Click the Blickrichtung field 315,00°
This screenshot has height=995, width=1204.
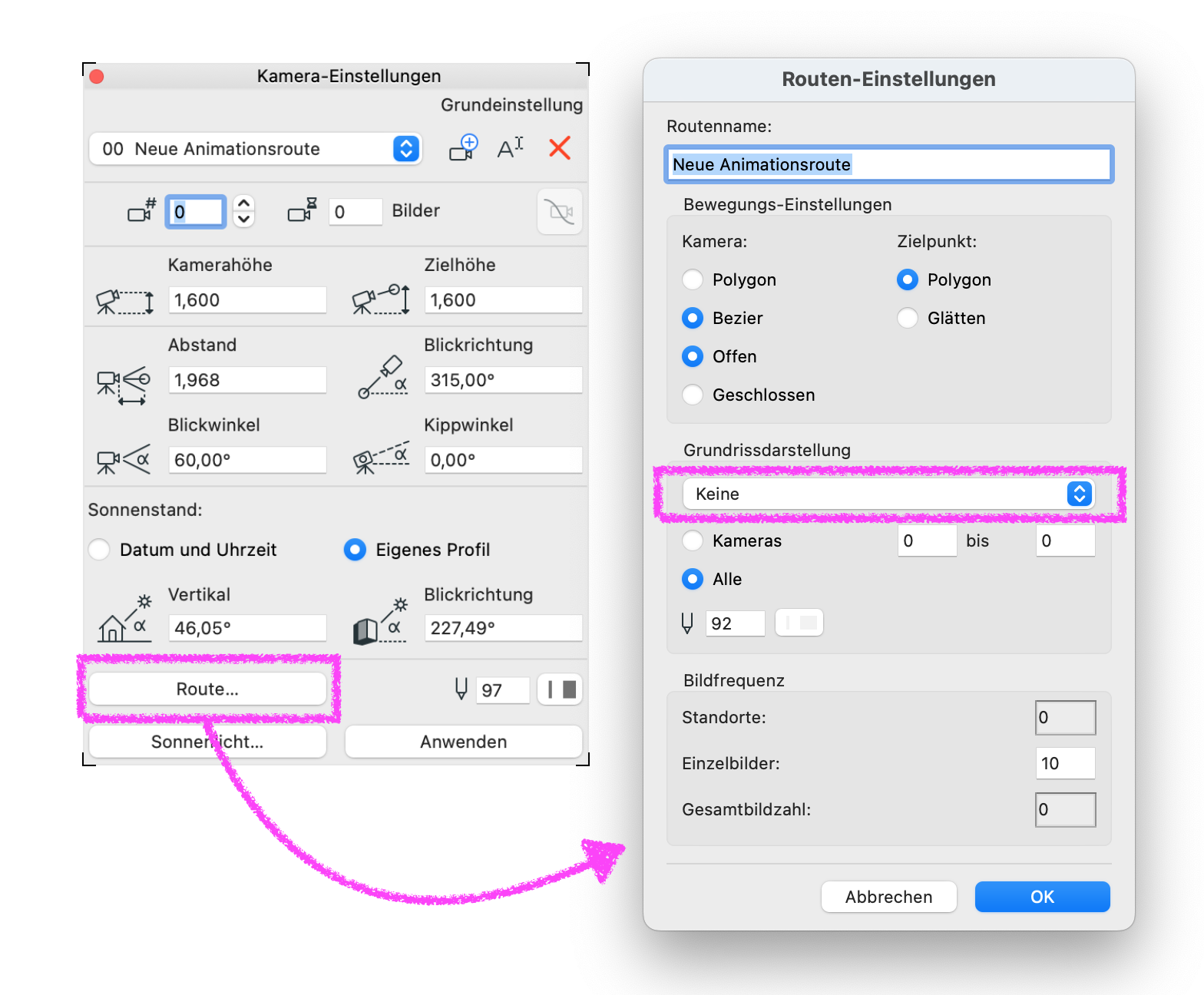[x=503, y=380]
